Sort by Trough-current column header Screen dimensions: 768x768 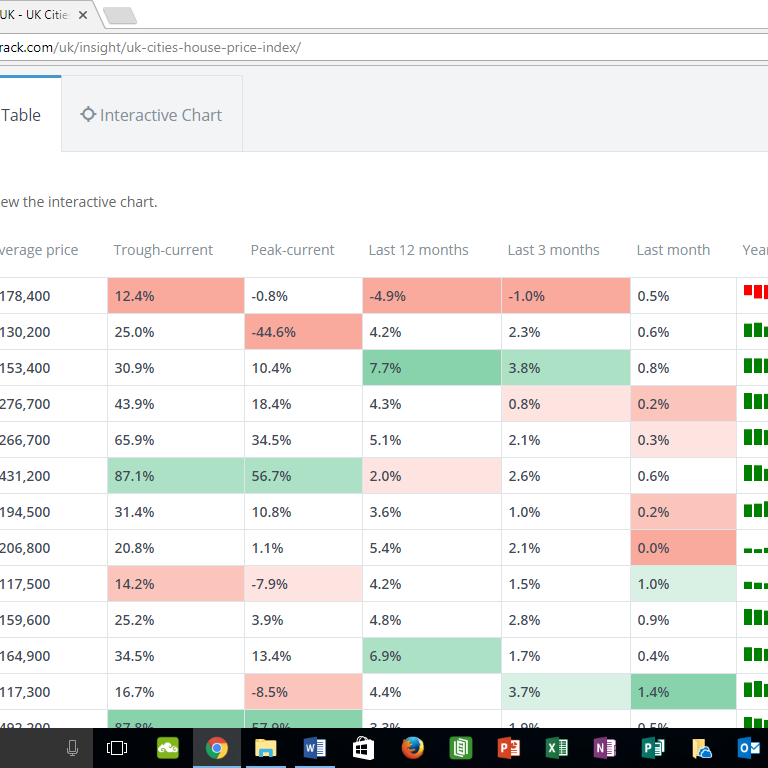[163, 250]
